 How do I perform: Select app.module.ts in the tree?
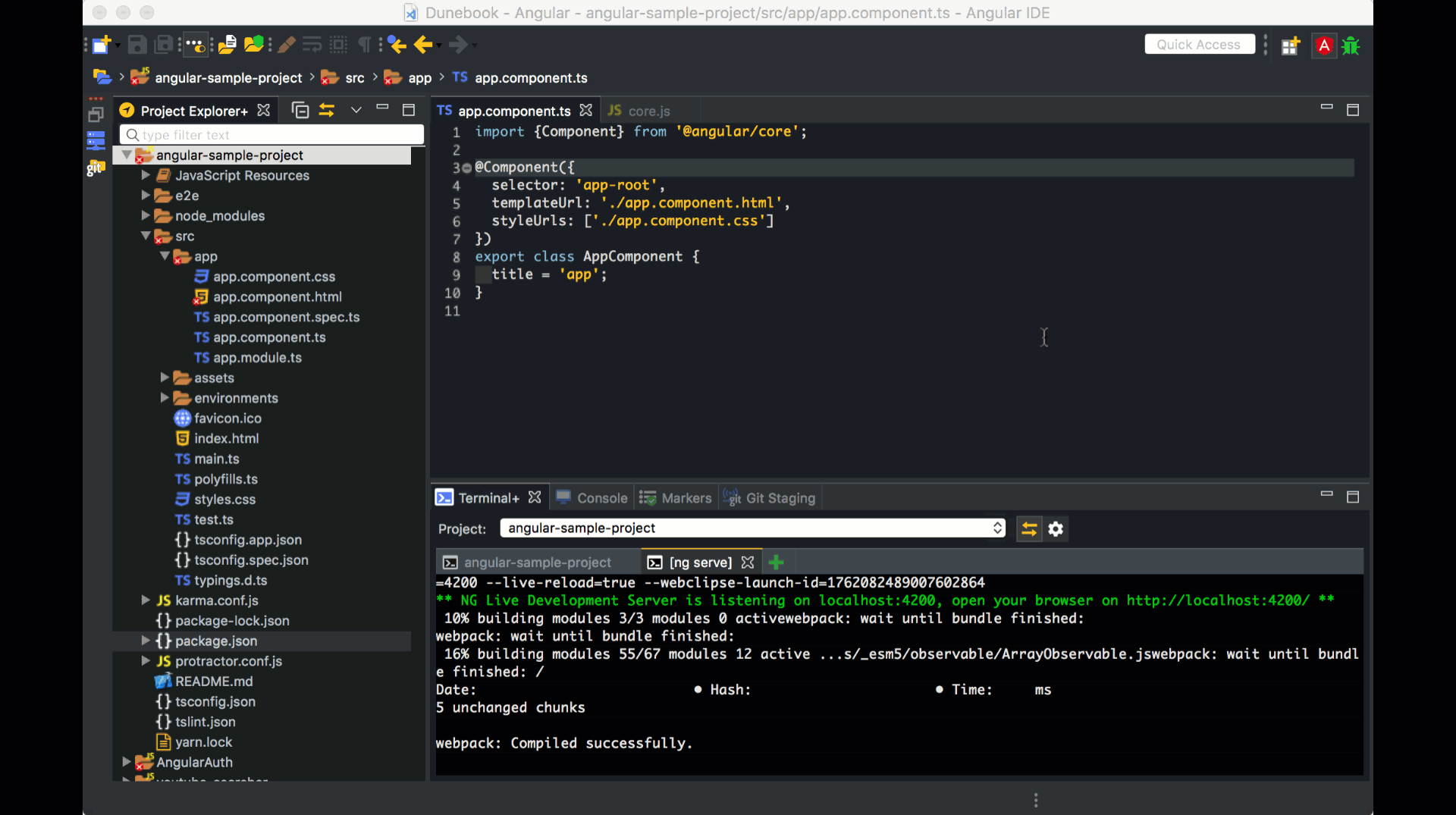click(257, 357)
